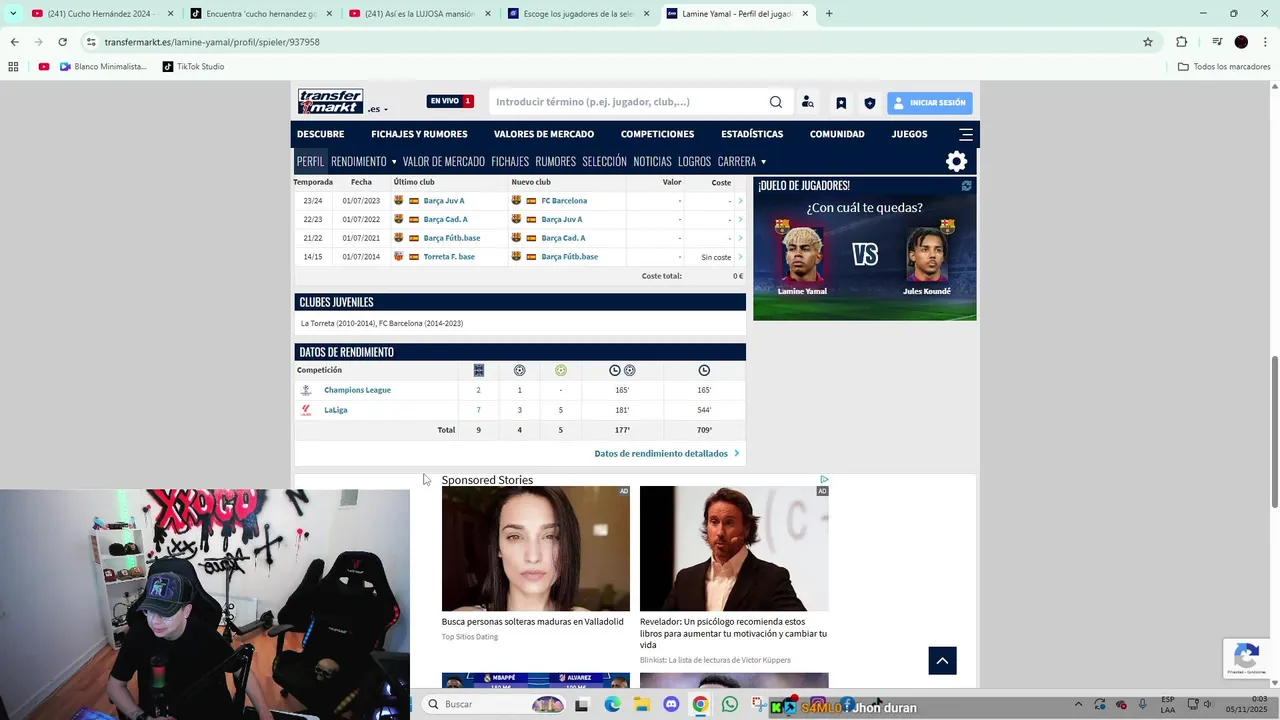Open Datos de rendimiento detallados link
Image resolution: width=1280 pixels, height=720 pixels.
click(667, 453)
